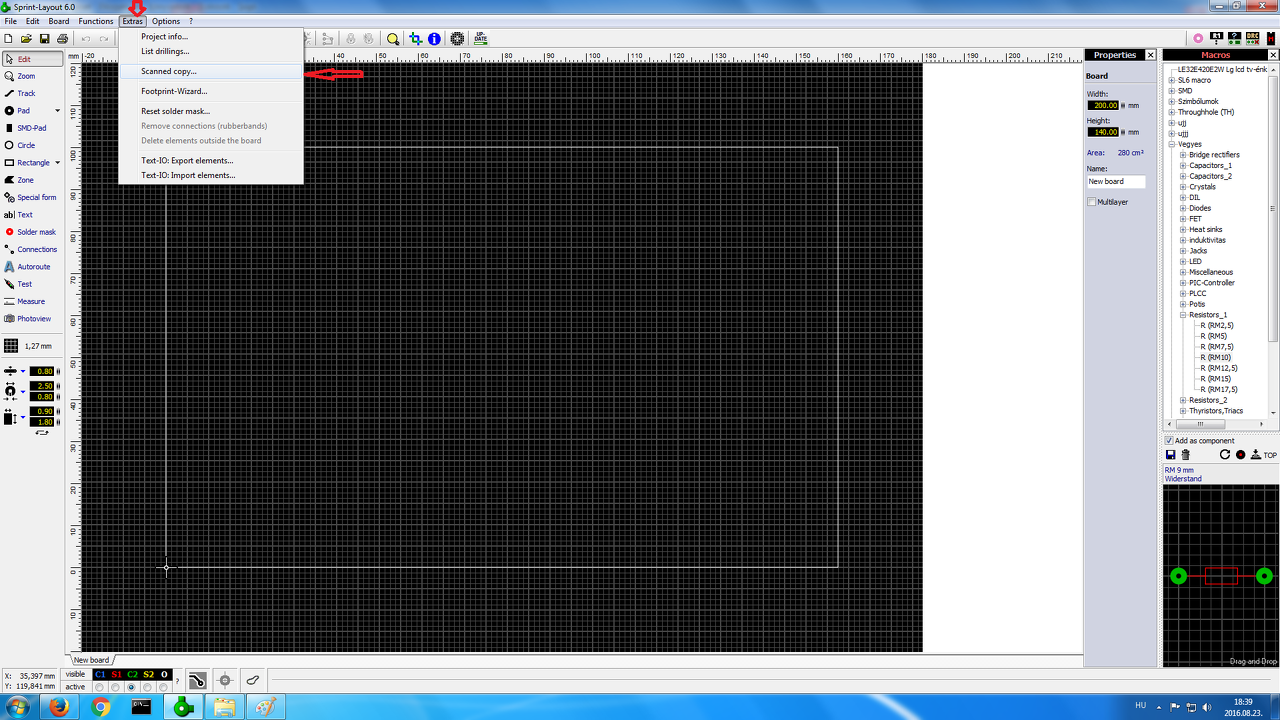Open the Board menu
Viewport: 1280px width, 720px height.
click(x=59, y=21)
